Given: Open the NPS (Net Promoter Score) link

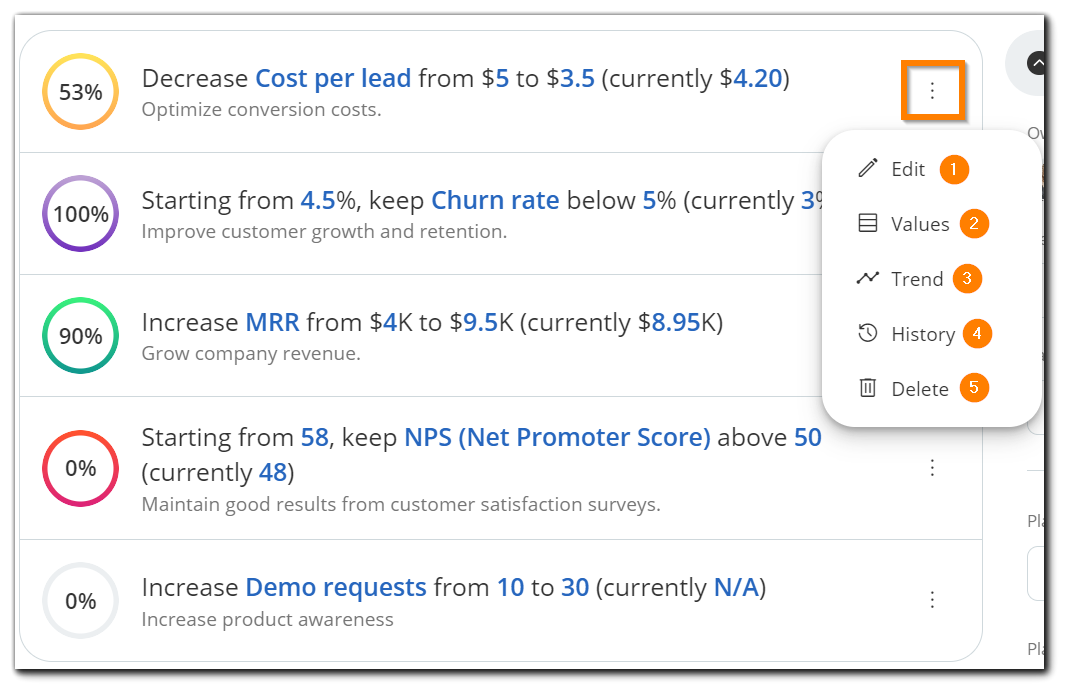Looking at the screenshot, I should [x=557, y=437].
